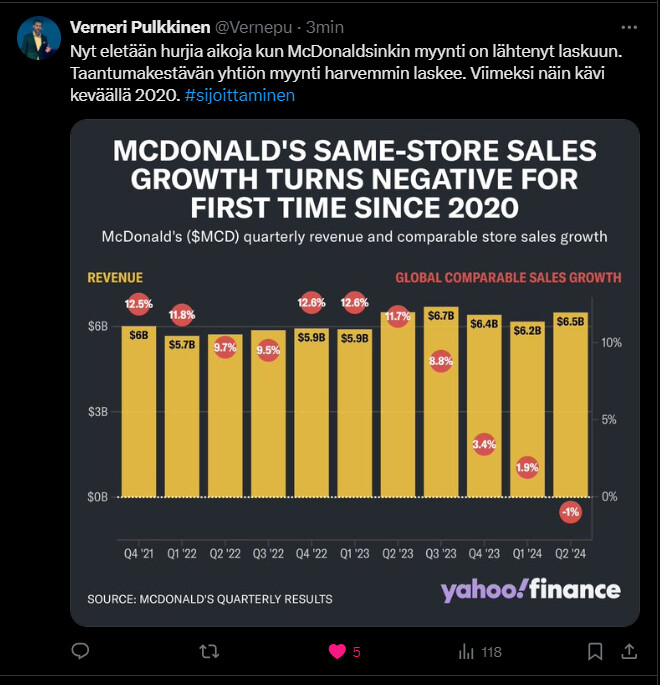Open Verneri Pulkkinen's profile avatar
This screenshot has width=660, height=685.
click(39, 39)
